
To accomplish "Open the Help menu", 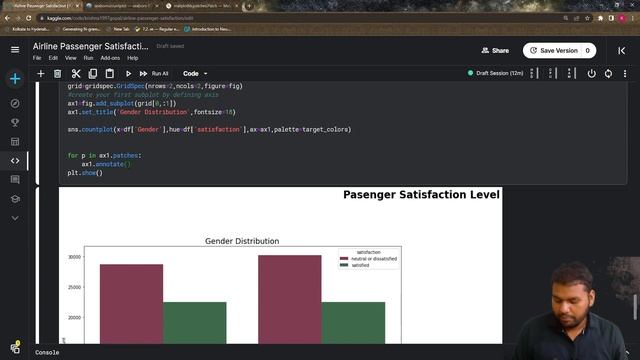I will (x=133, y=58).
